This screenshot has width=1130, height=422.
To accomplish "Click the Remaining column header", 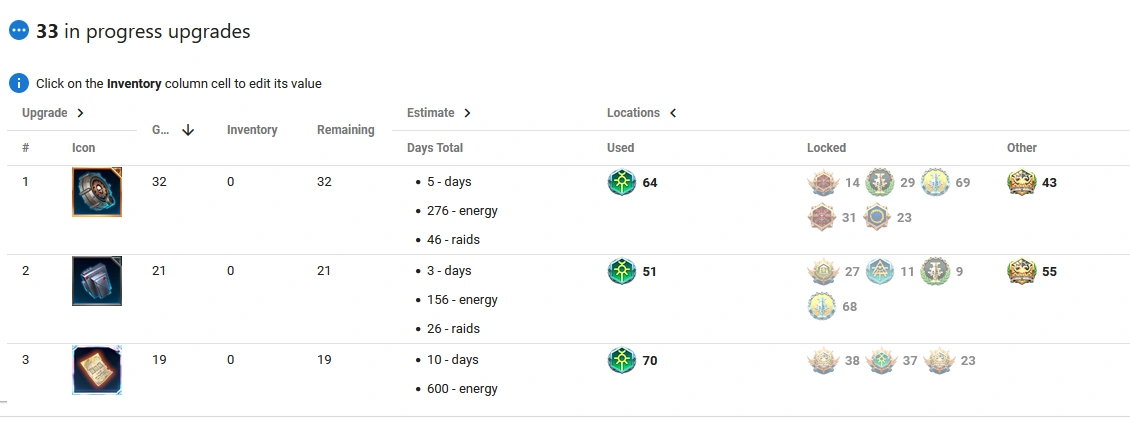I will point(345,130).
